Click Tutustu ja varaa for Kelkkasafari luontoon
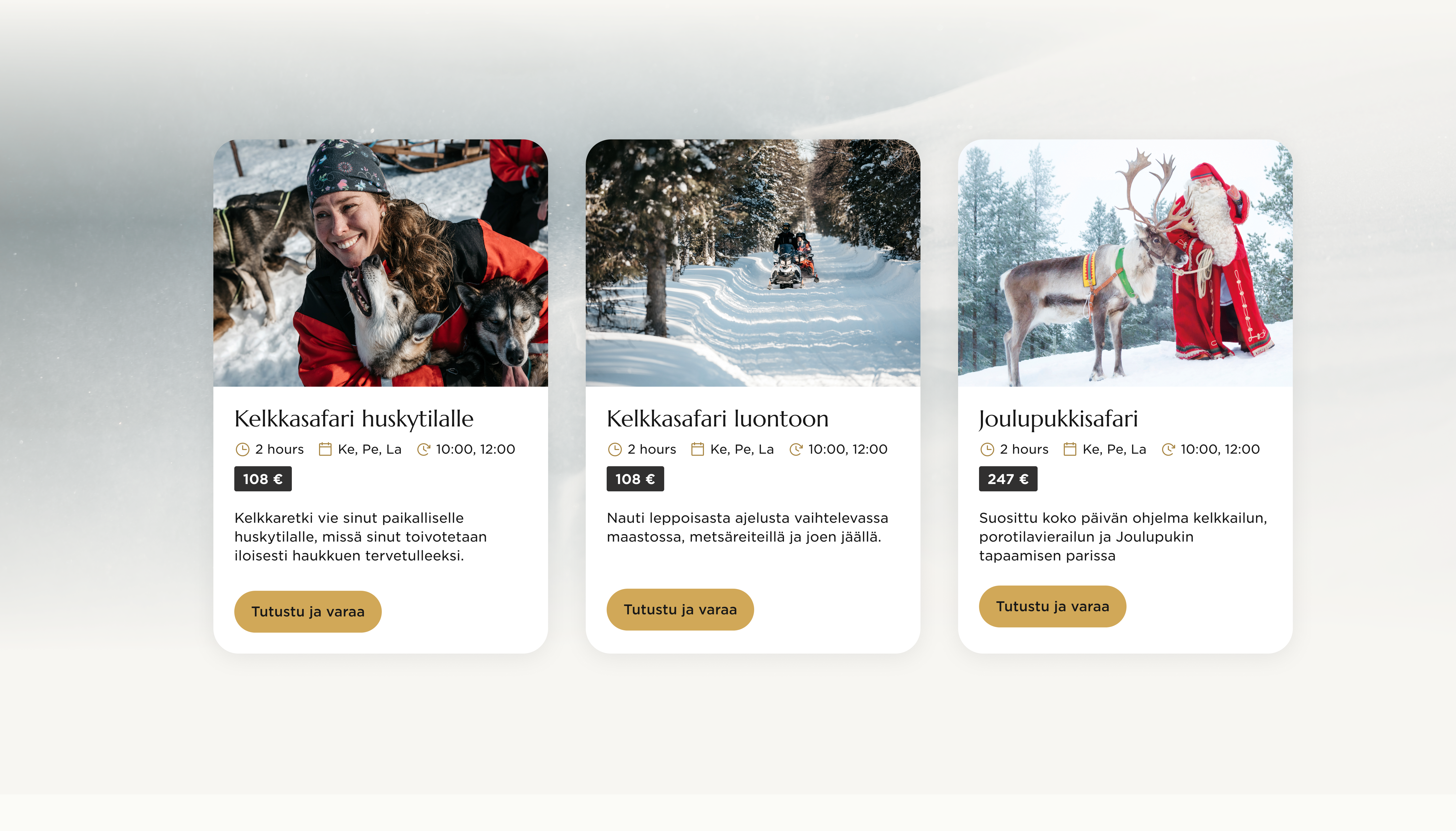The height and width of the screenshot is (831, 1456). (680, 610)
